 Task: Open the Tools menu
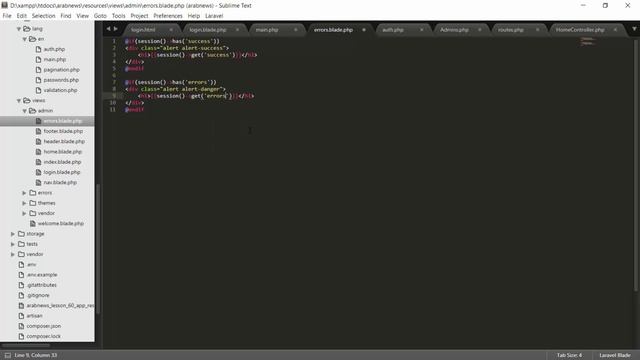118,16
